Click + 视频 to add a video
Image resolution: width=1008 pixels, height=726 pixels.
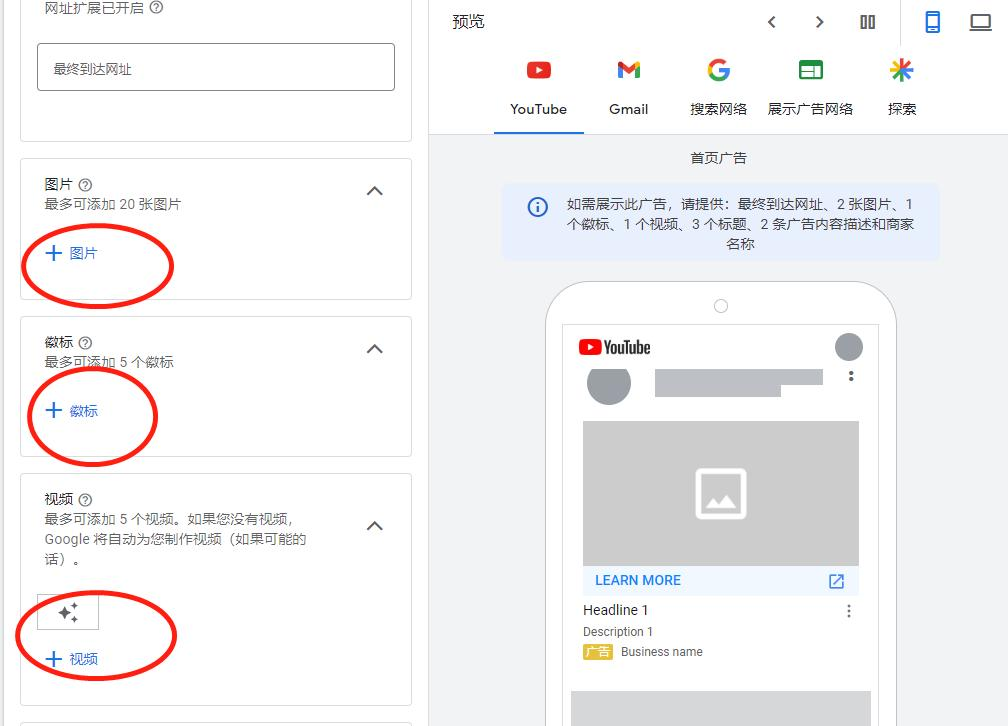[x=70, y=658]
